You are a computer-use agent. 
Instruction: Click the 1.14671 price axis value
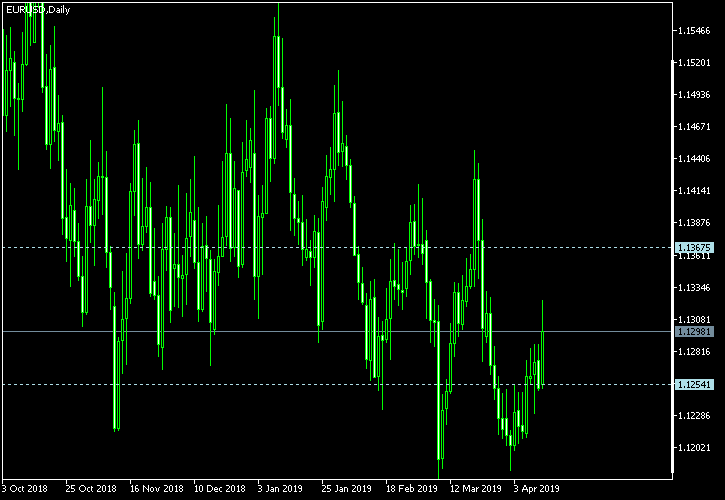(x=694, y=126)
